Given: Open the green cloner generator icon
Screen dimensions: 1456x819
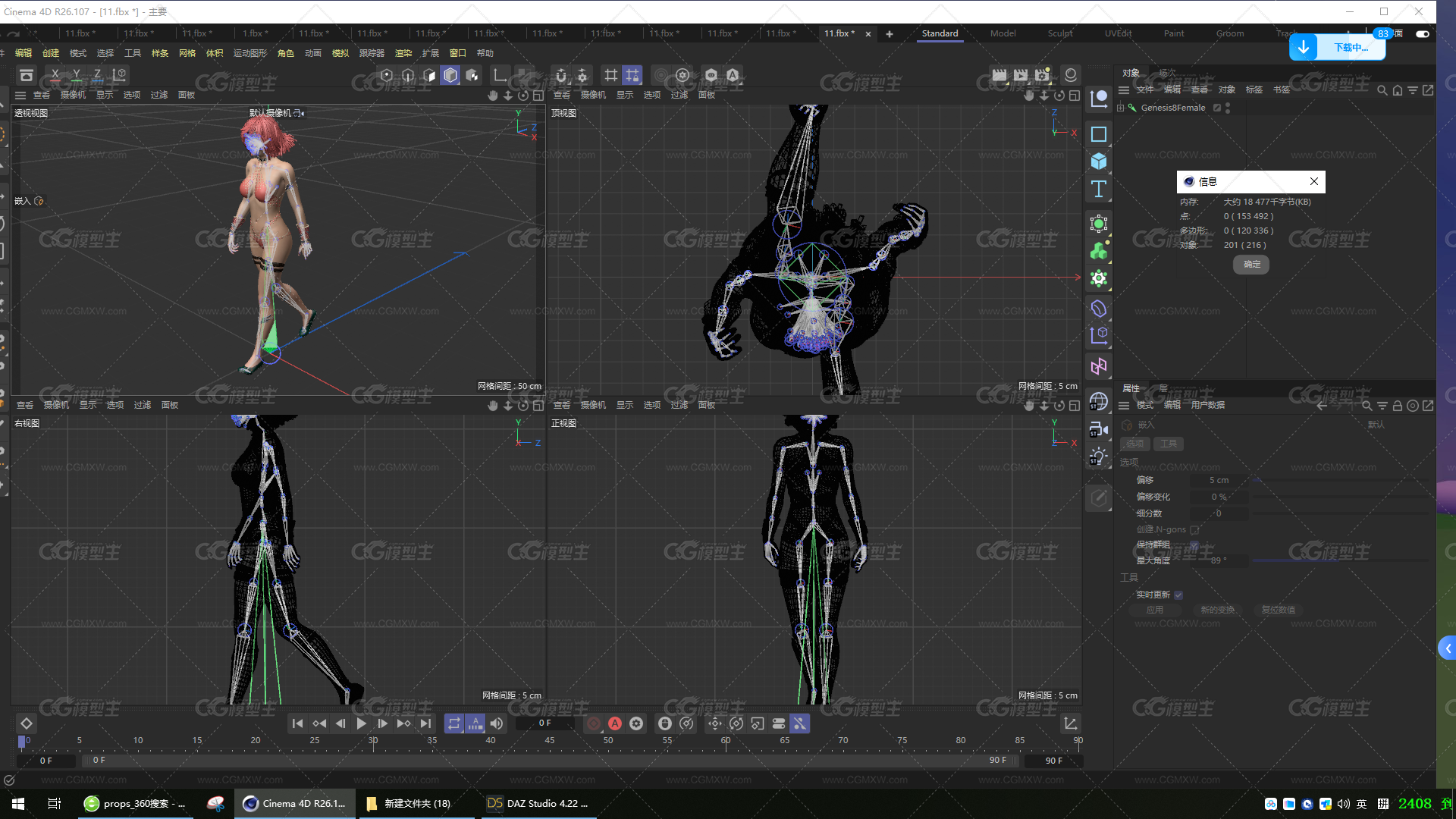Looking at the screenshot, I should click(x=1099, y=251).
